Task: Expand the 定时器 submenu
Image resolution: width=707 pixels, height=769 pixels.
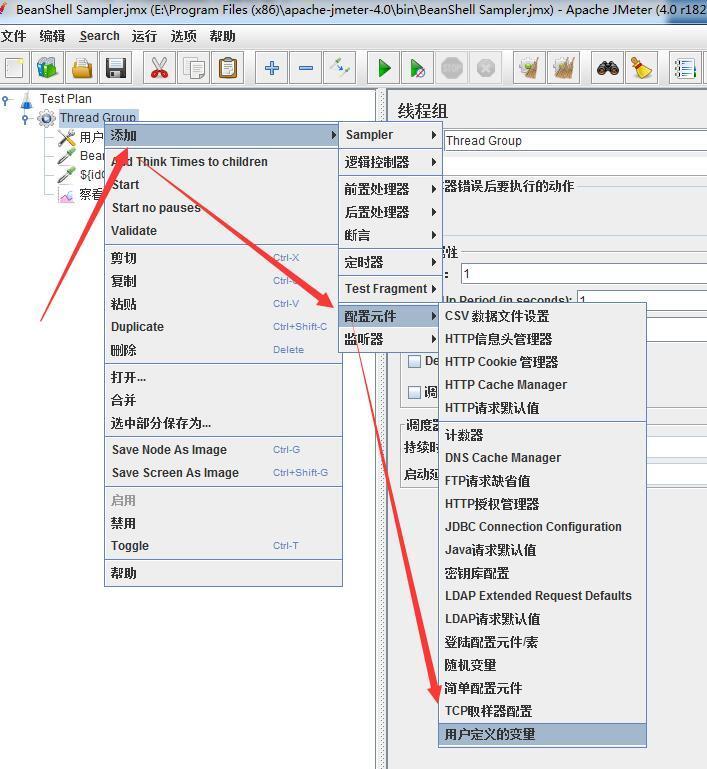Action: point(391,262)
